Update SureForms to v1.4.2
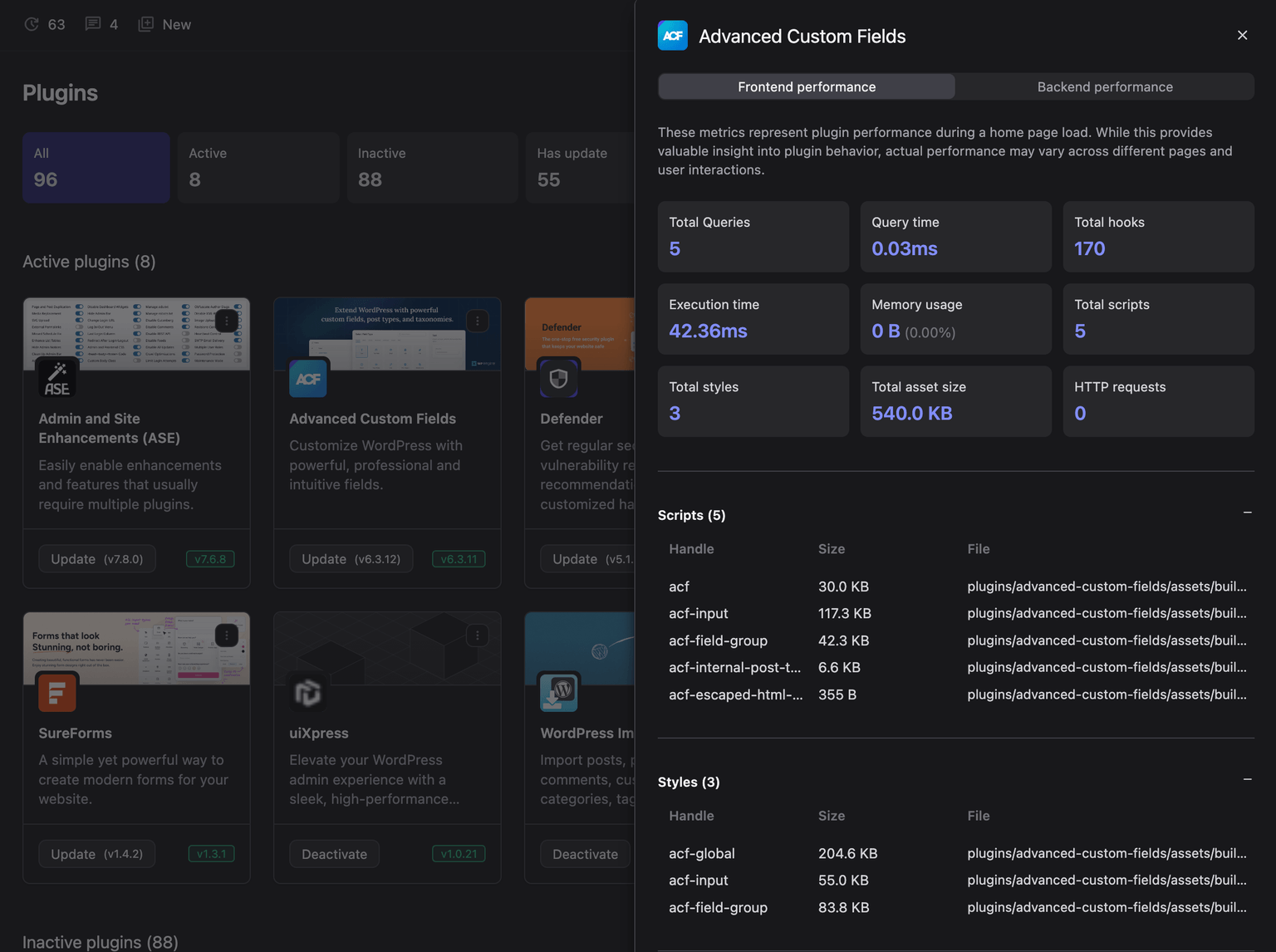 pyautogui.click(x=97, y=854)
